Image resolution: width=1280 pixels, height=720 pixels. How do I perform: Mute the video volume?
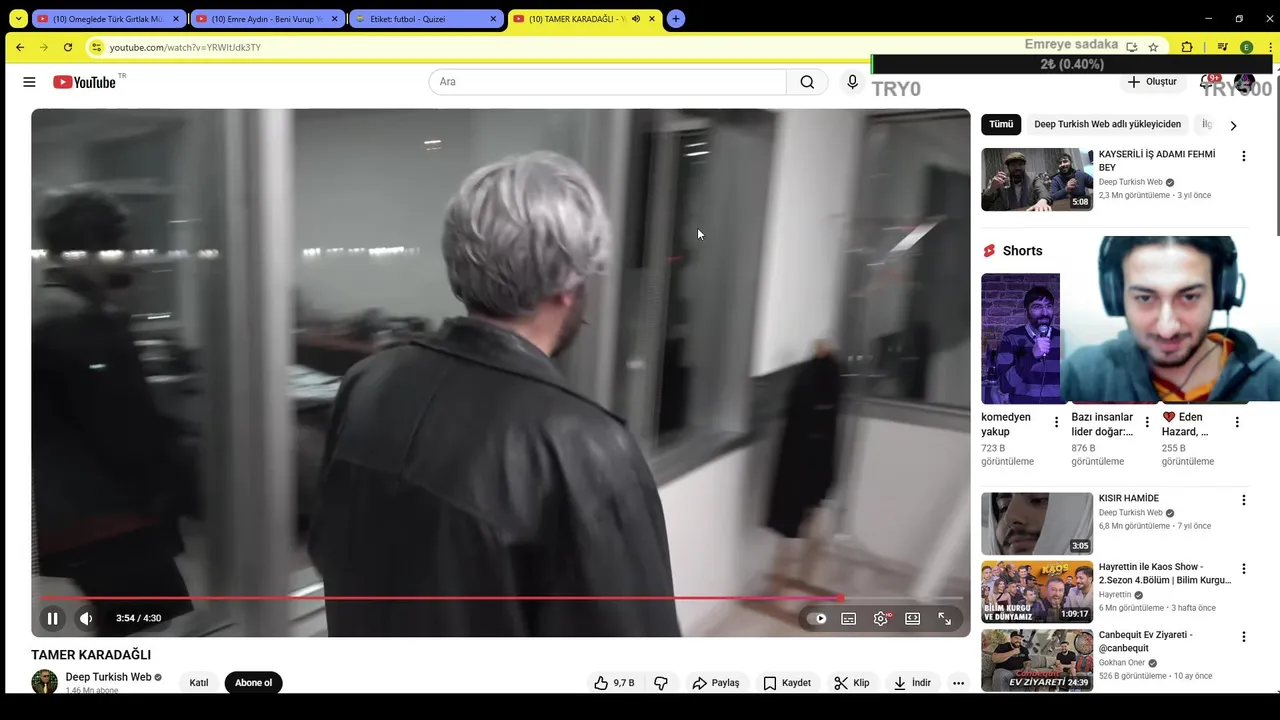coord(86,618)
